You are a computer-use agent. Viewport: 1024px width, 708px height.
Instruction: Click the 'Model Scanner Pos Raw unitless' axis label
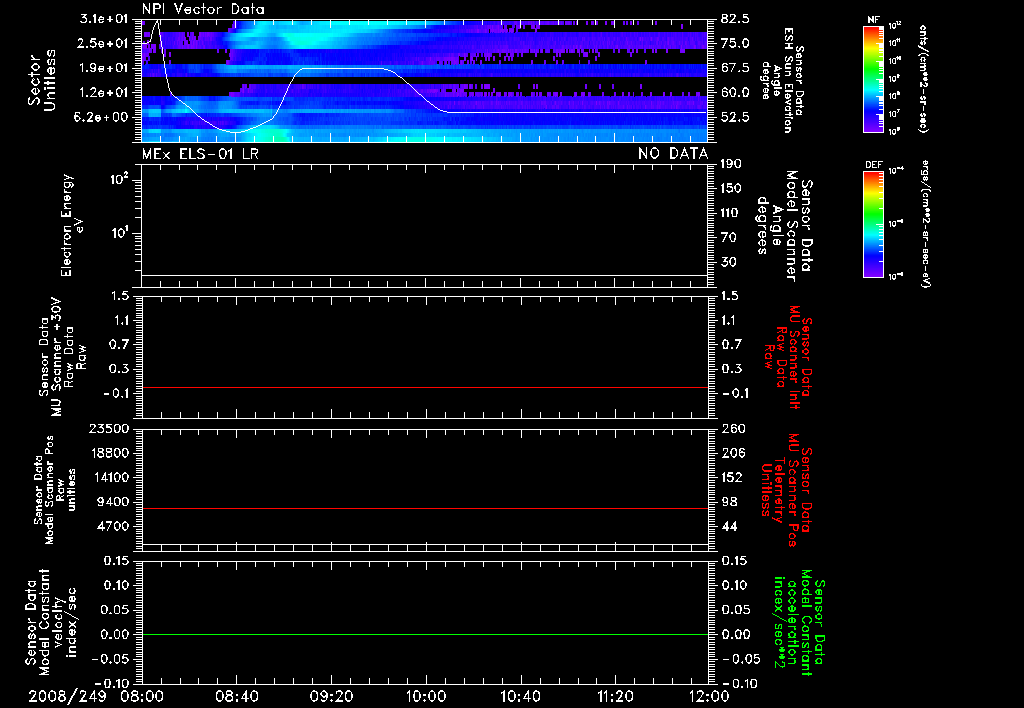55,489
